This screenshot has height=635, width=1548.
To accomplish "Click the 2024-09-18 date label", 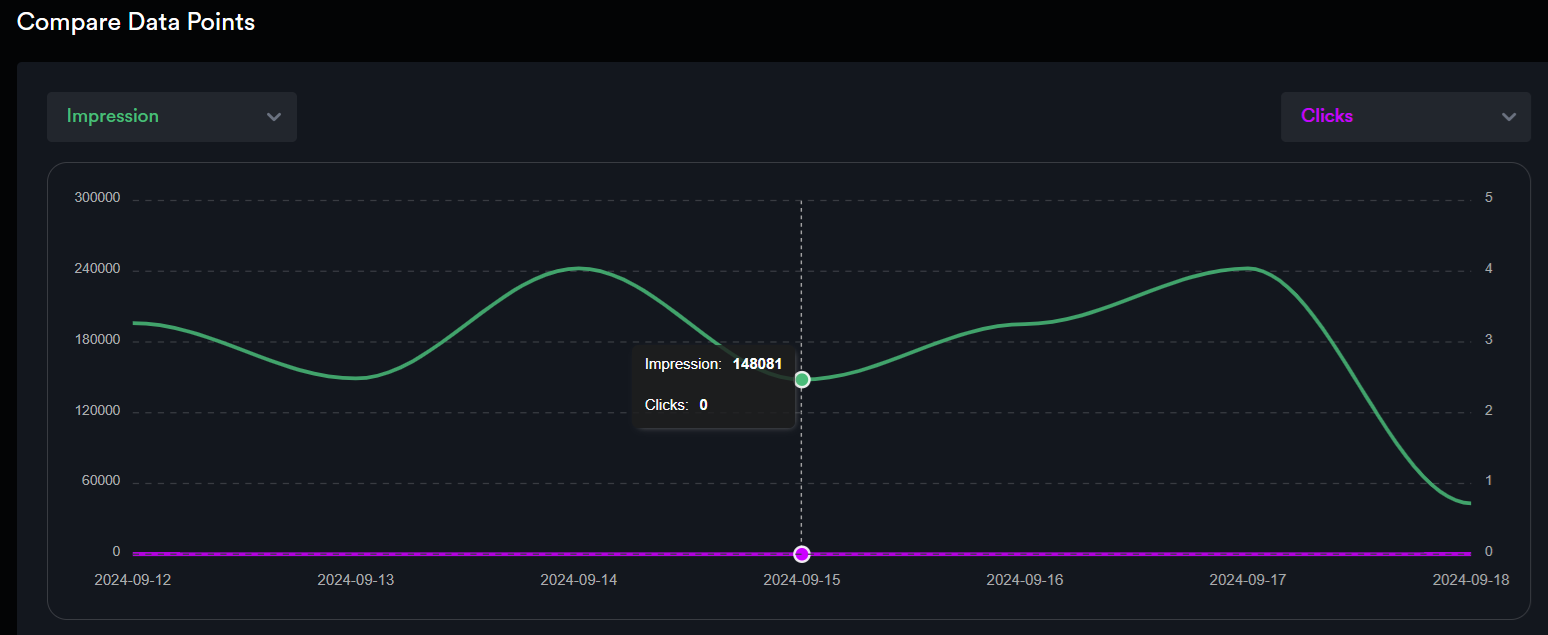I will (x=1470, y=580).
